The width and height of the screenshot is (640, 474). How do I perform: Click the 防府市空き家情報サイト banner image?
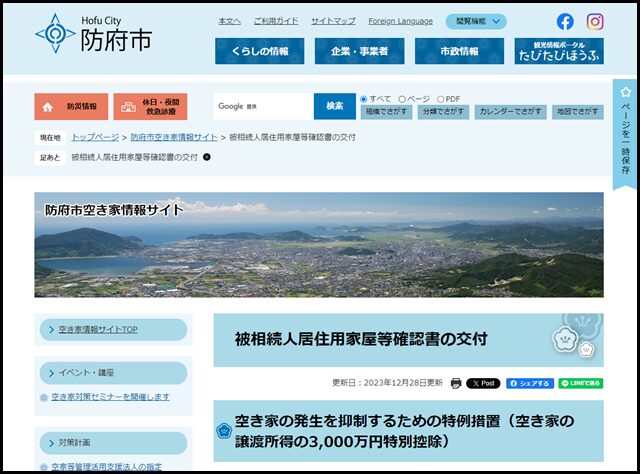tap(319, 245)
